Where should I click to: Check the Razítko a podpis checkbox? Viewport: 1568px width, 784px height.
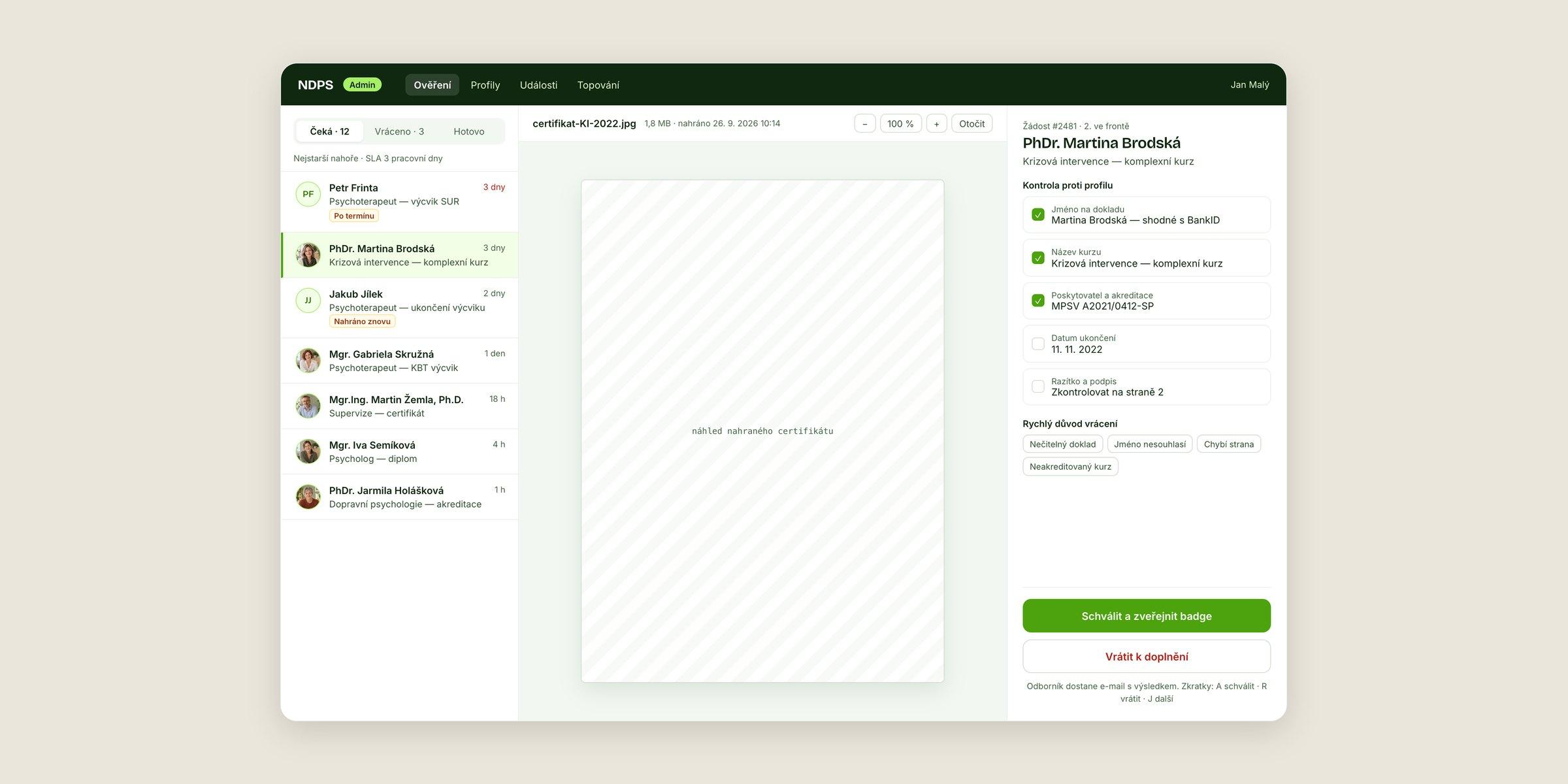tap(1037, 387)
